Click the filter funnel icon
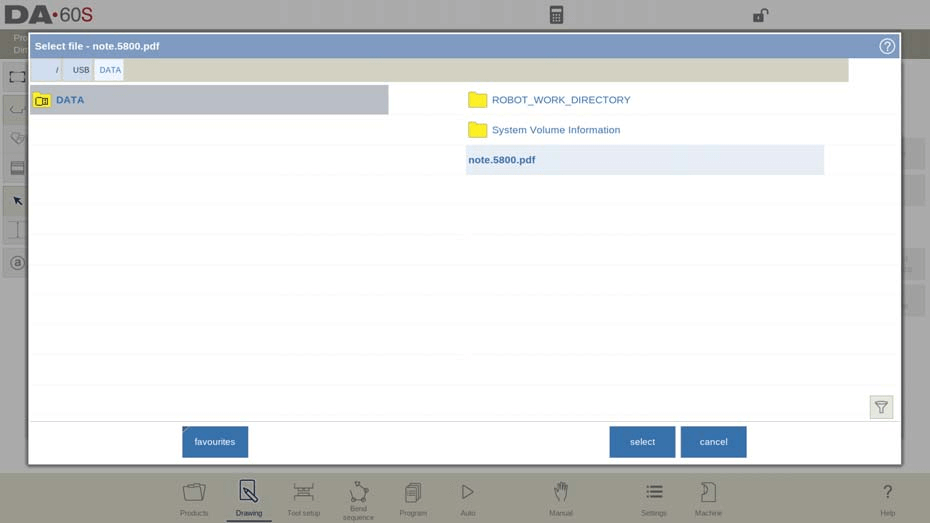 pos(880,407)
